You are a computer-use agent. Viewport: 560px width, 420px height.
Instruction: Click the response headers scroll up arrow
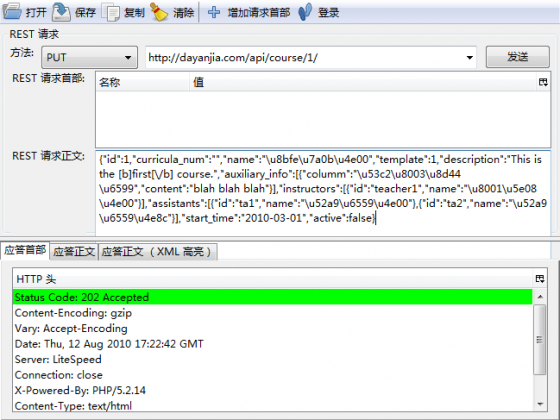tap(540, 297)
